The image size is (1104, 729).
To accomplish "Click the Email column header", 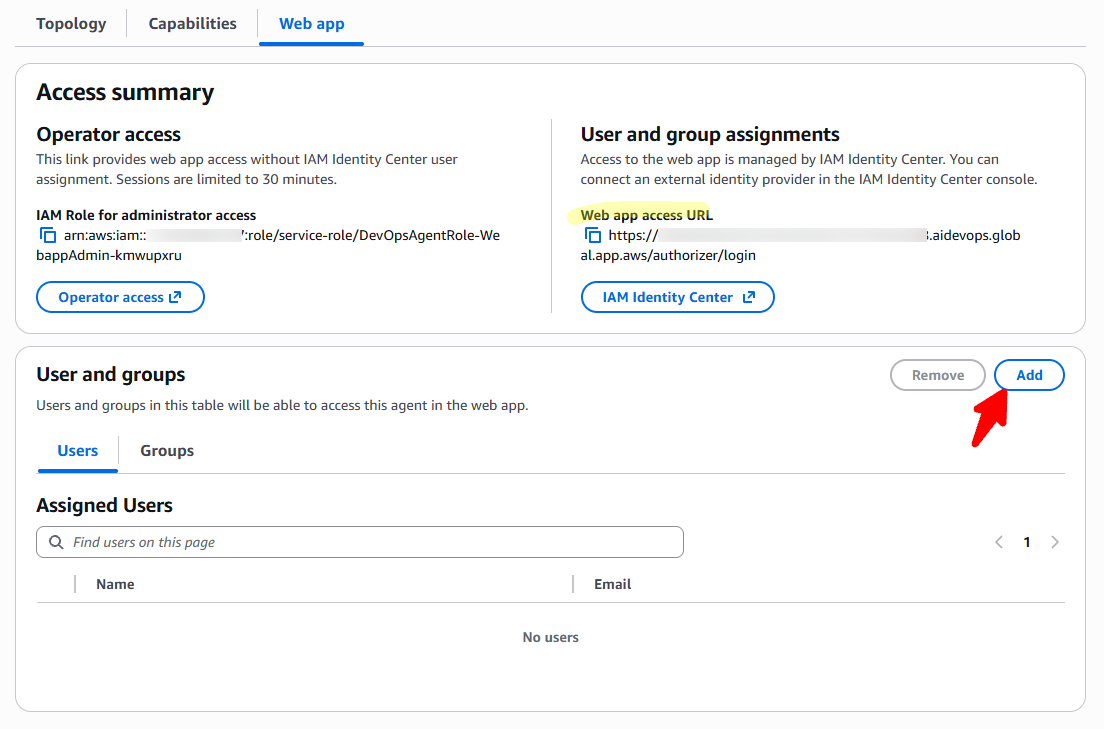I will coord(612,584).
